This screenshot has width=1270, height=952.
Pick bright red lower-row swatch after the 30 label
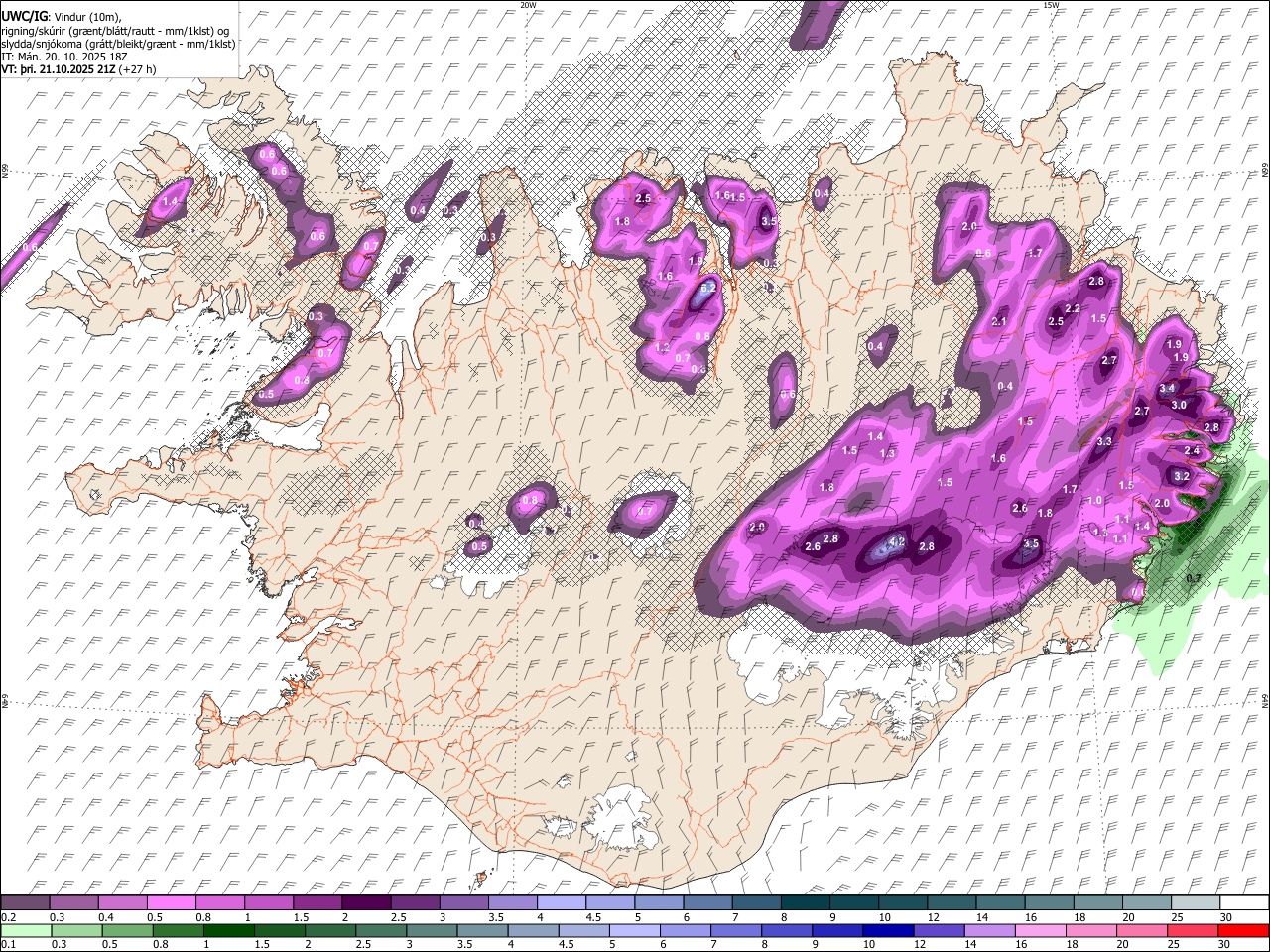[x=1243, y=930]
